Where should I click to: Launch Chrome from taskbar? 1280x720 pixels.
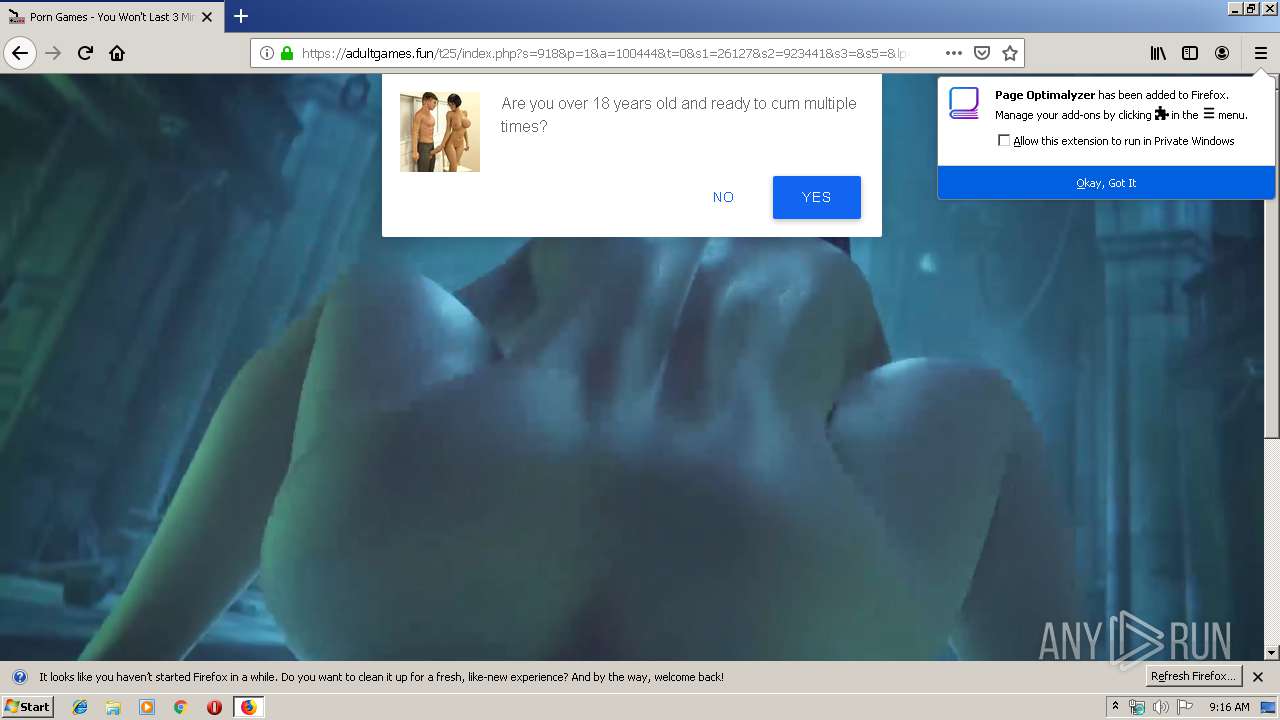pyautogui.click(x=180, y=707)
